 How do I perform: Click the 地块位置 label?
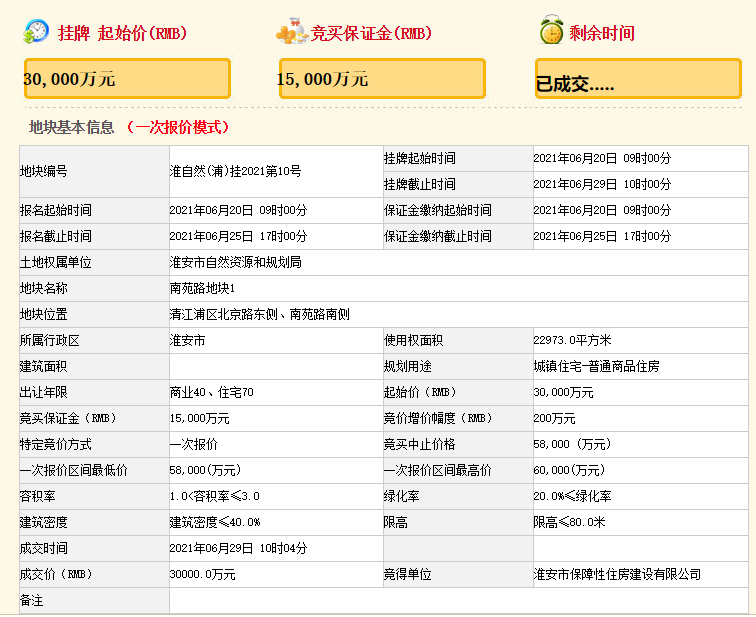pos(43,314)
